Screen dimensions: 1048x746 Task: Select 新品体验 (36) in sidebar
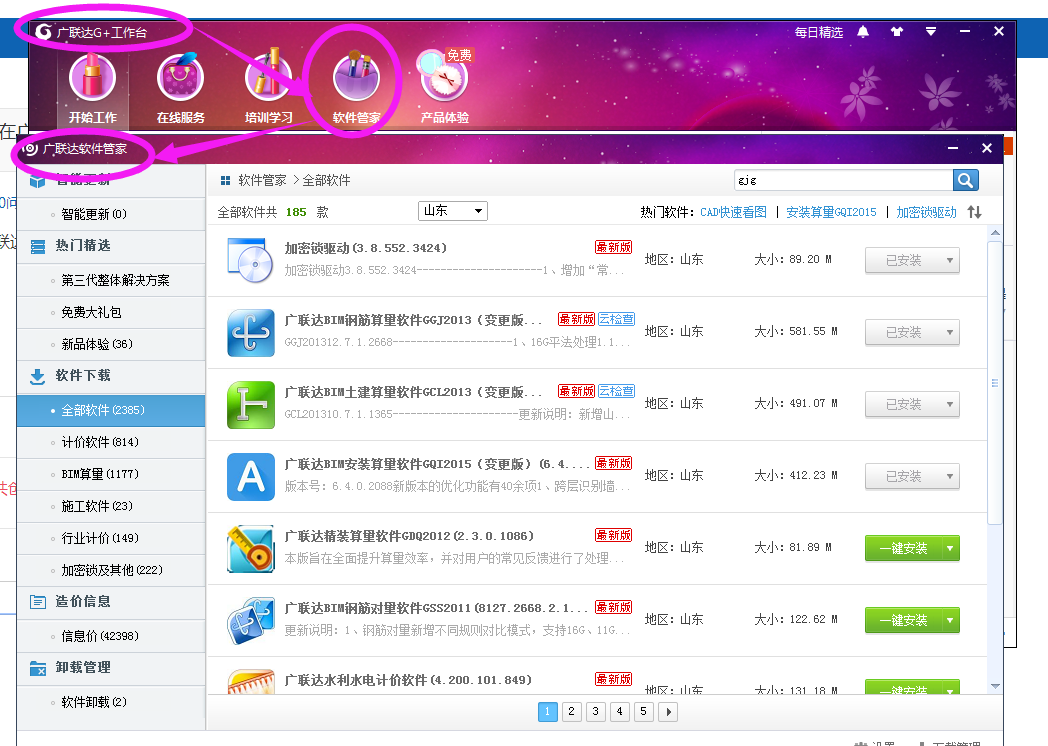pos(111,344)
